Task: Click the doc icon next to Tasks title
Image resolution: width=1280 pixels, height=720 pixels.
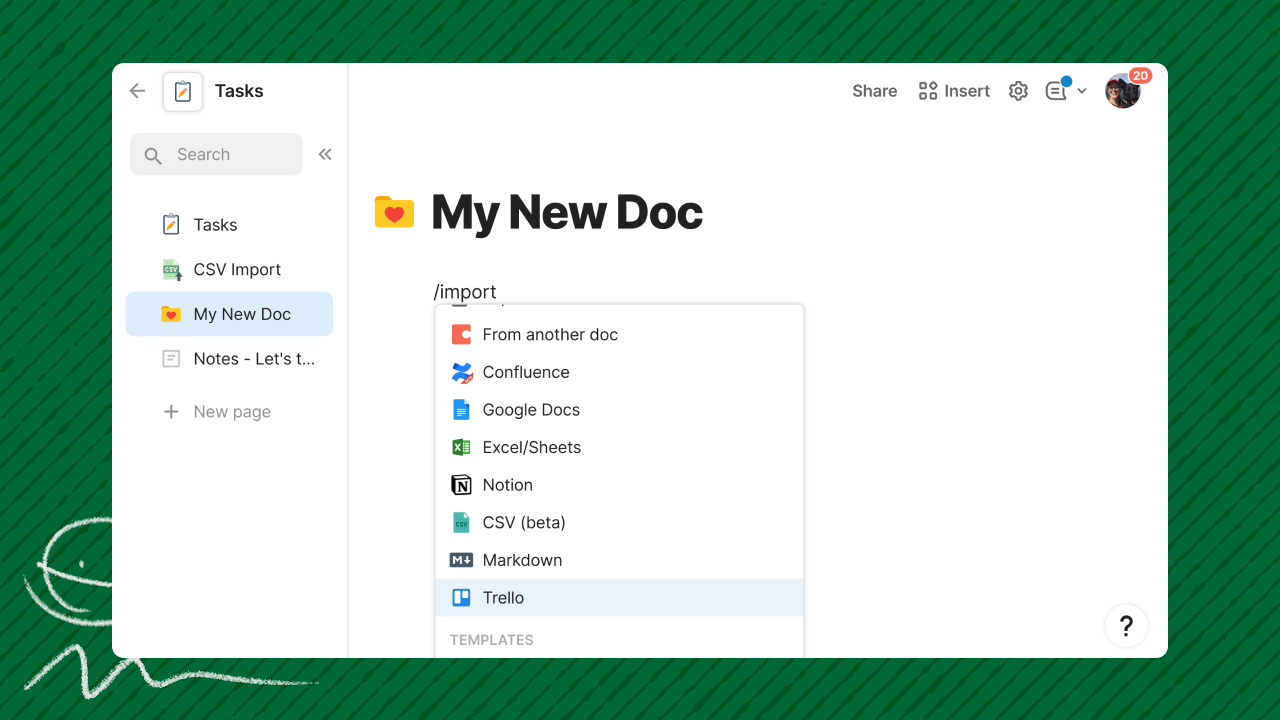Action: [183, 91]
